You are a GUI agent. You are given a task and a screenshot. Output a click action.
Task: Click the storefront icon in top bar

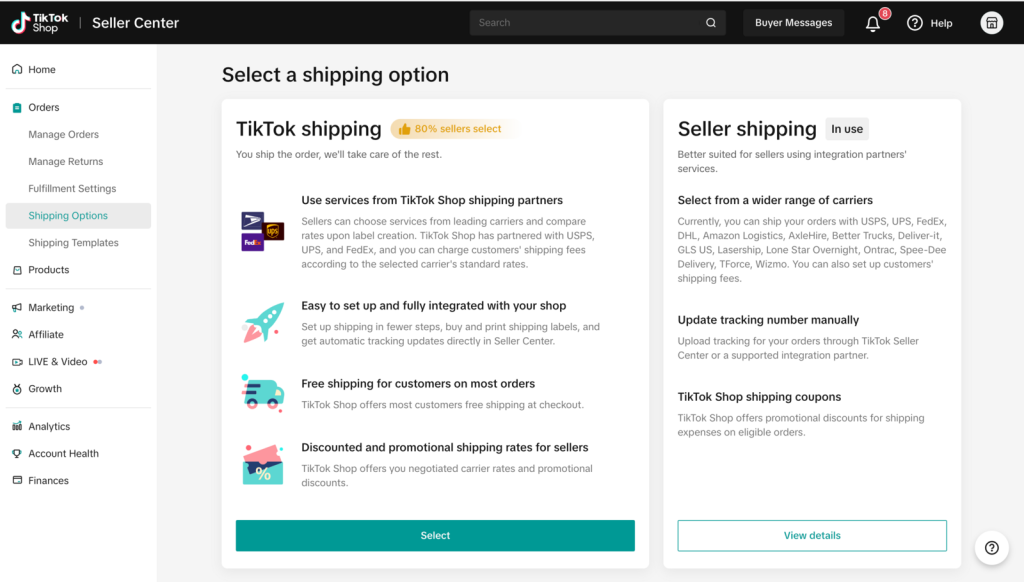(x=991, y=22)
